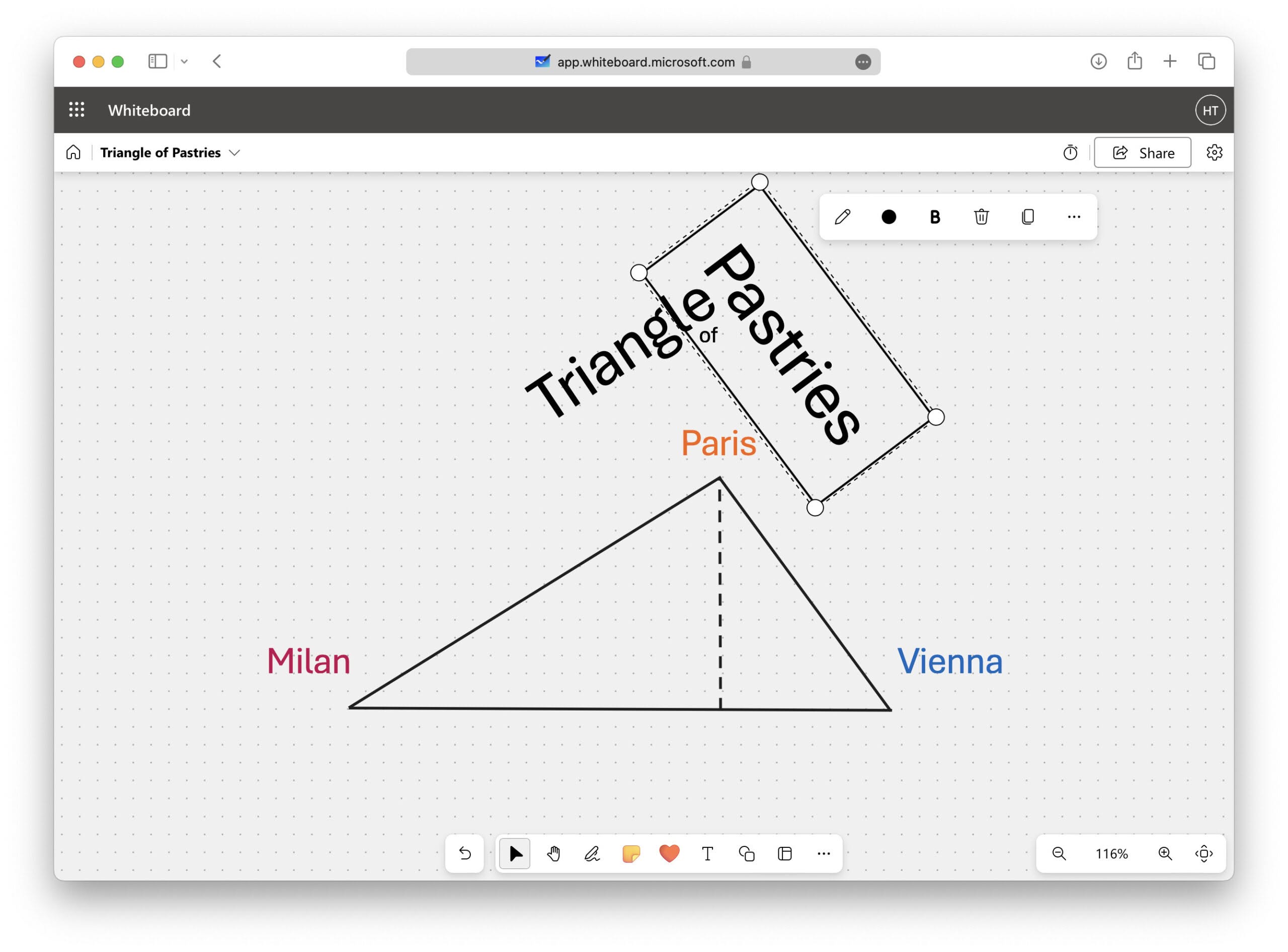Open more tools in bottom toolbar

[823, 853]
